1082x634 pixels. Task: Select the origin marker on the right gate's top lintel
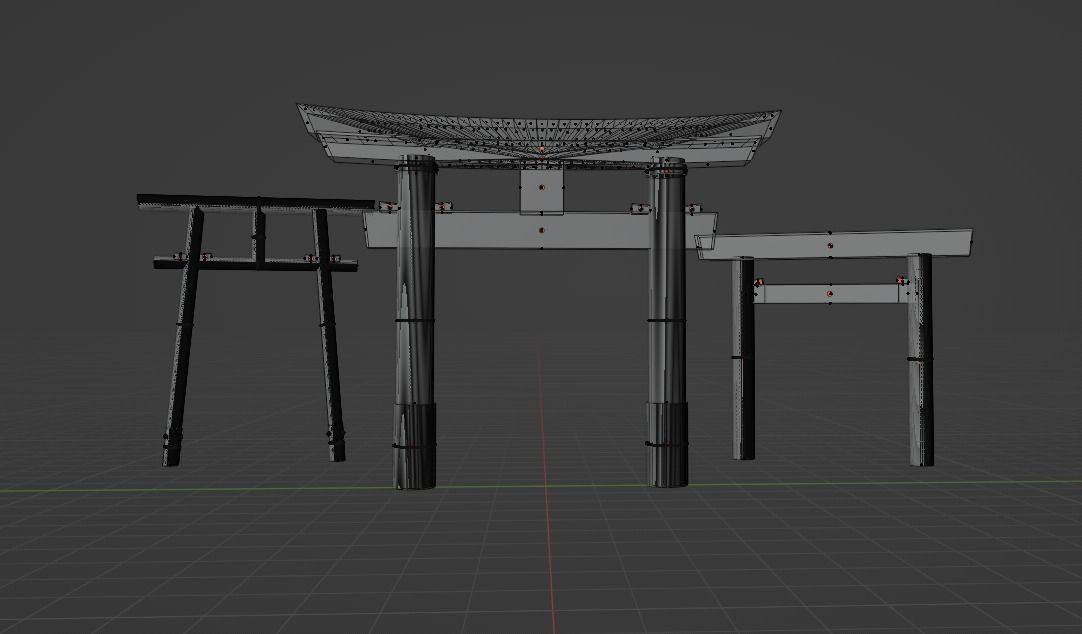[x=830, y=245]
